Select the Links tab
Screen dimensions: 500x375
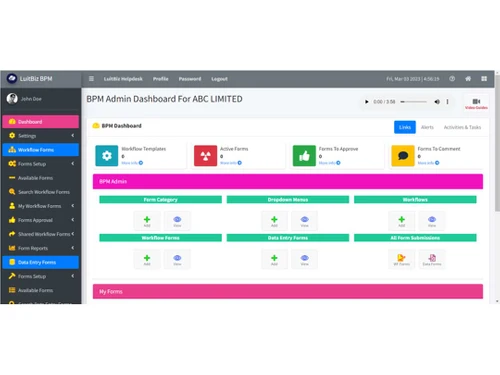click(x=405, y=127)
